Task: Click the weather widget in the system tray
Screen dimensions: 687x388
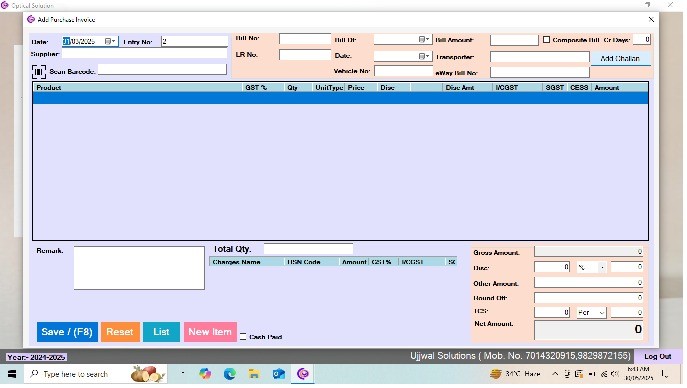Action: 515,374
